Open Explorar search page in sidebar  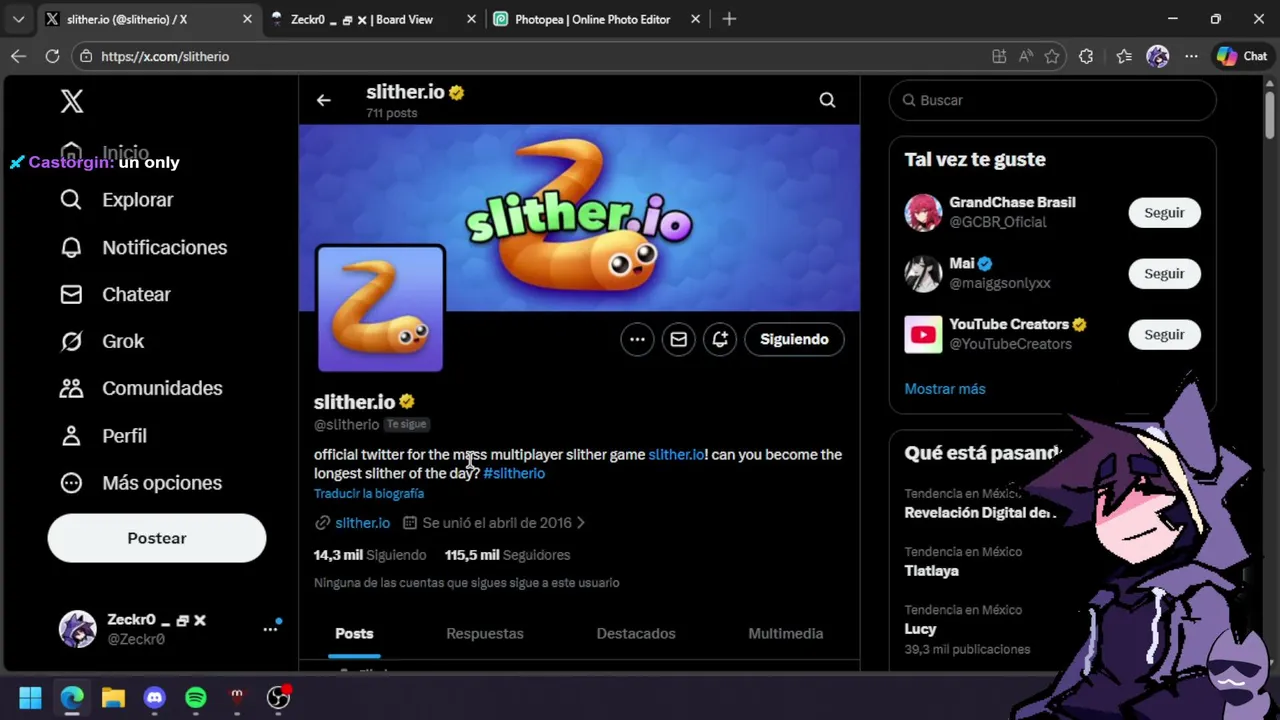tap(116, 200)
